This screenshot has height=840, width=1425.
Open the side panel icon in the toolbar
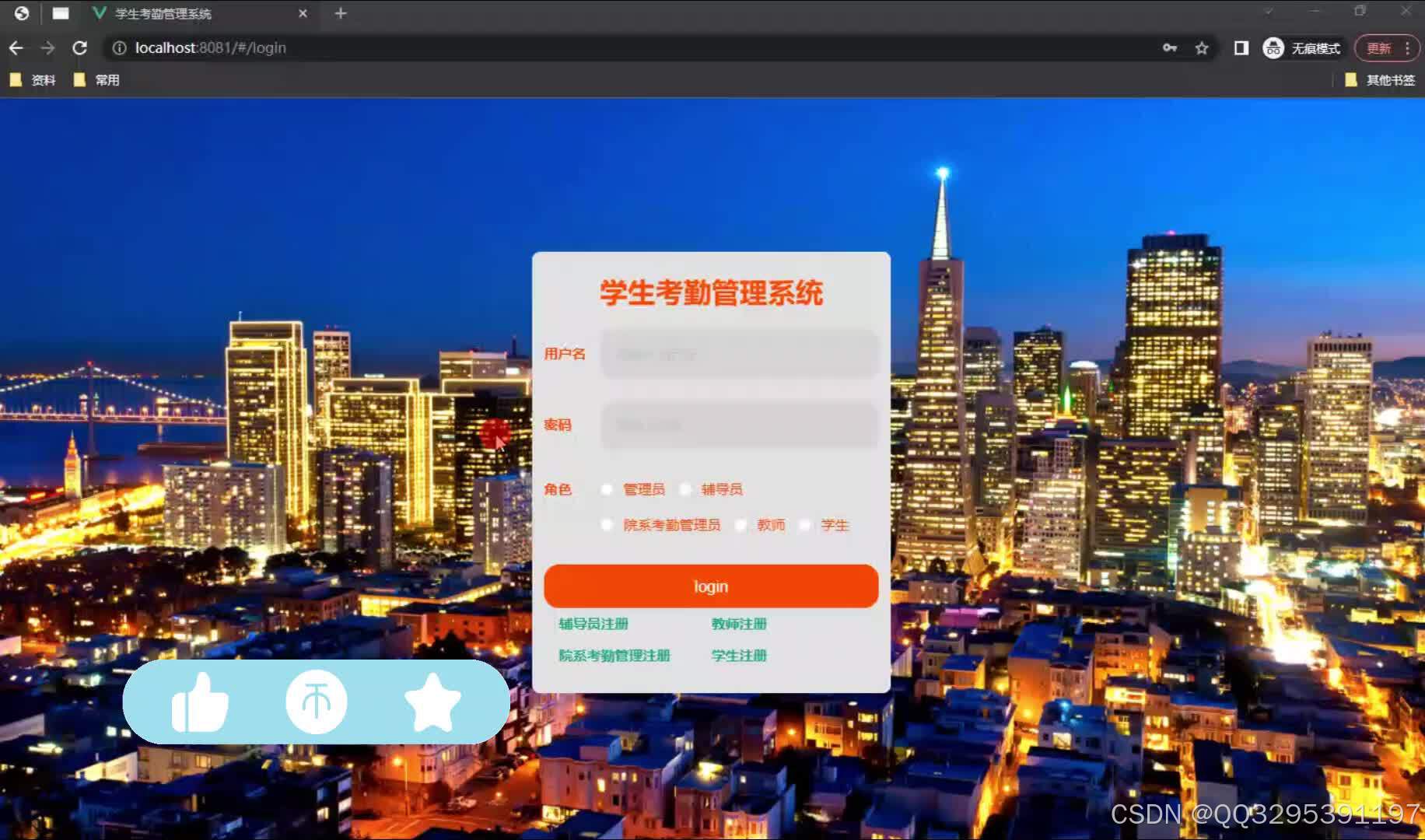coord(1241,48)
